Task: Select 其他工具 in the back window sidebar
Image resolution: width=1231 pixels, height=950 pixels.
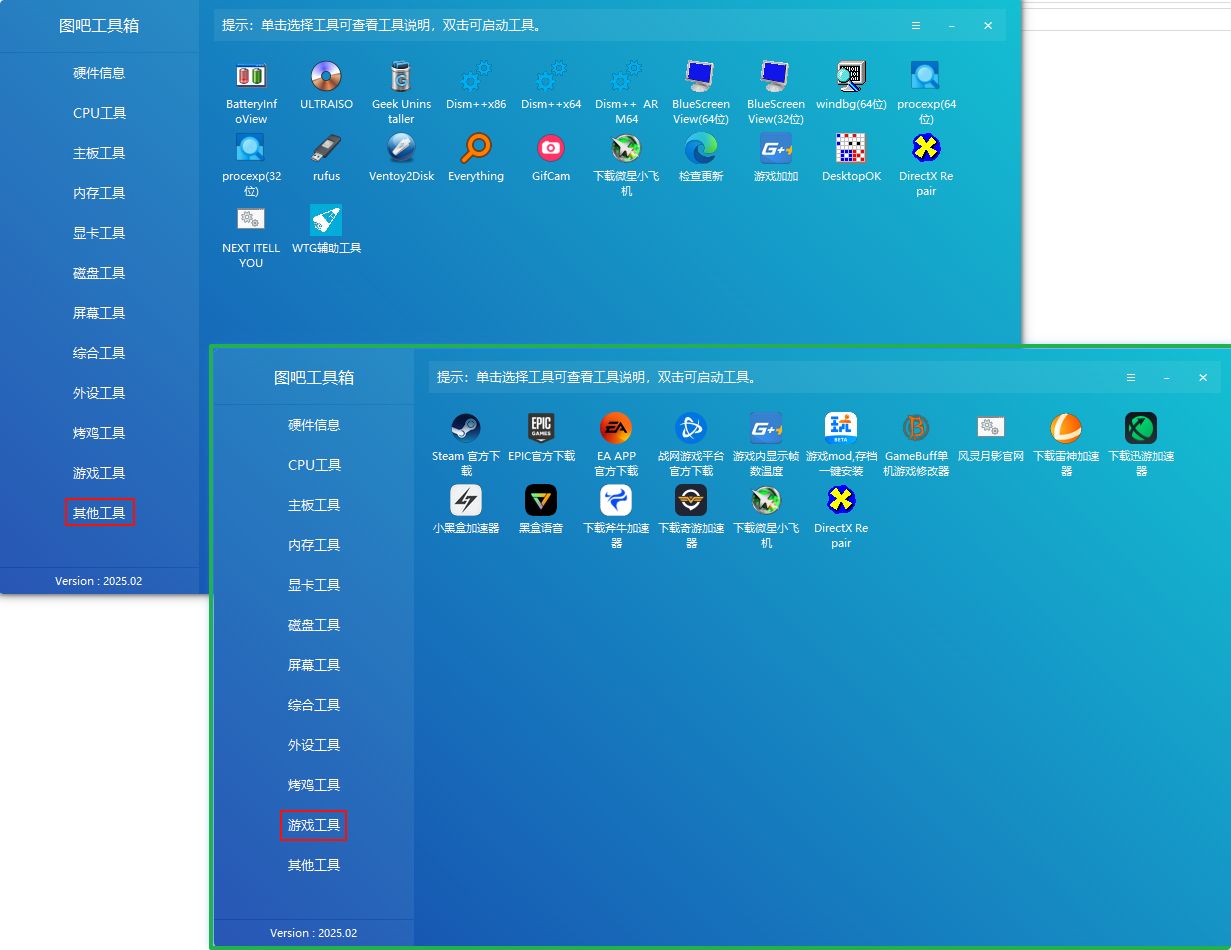Action: [x=99, y=513]
